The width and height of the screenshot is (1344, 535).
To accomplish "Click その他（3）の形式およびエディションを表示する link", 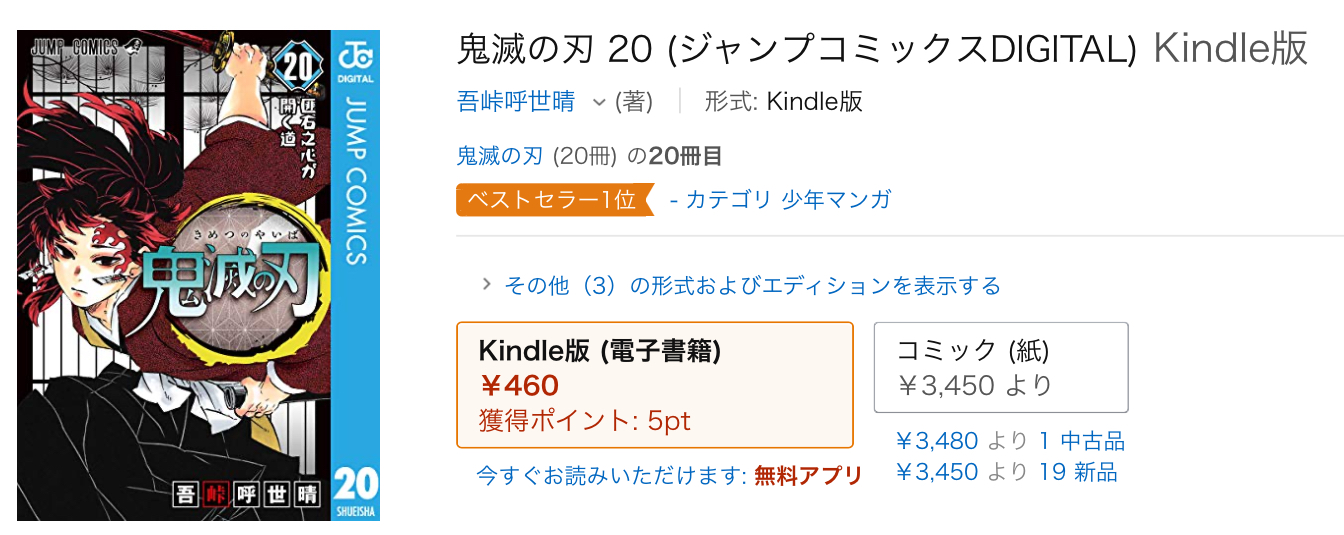I will point(752,286).
